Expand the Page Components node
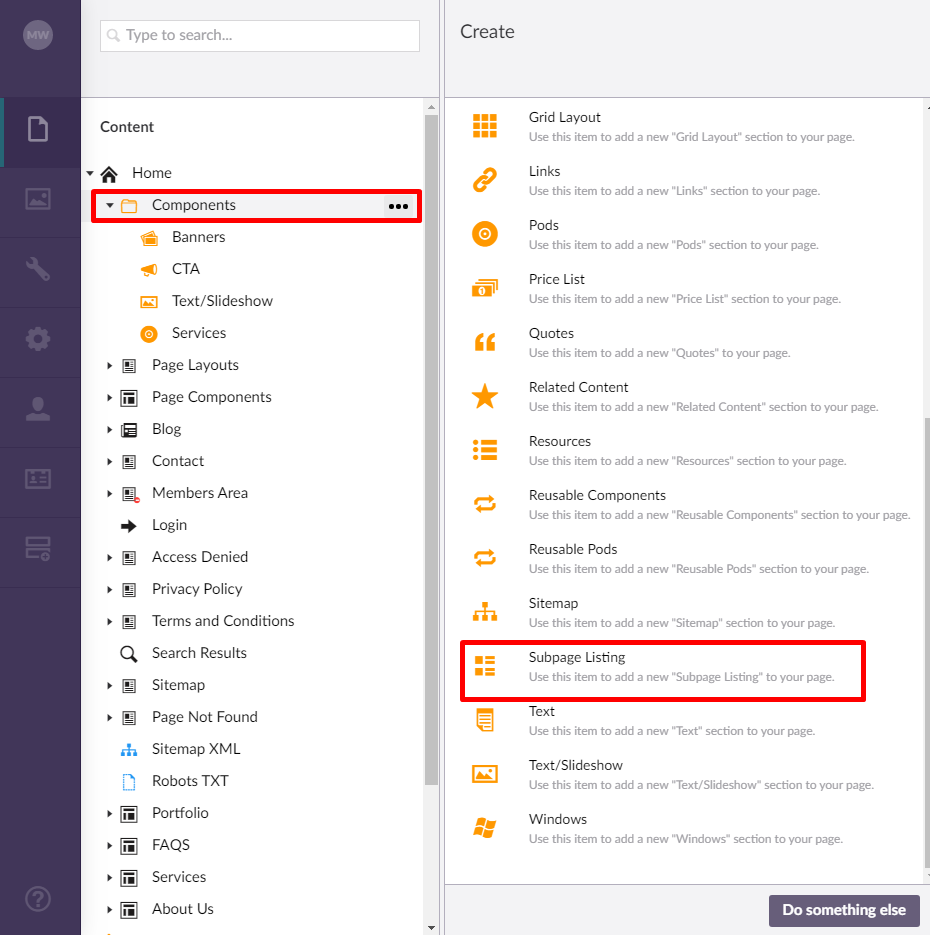The image size is (930, 935). click(110, 398)
